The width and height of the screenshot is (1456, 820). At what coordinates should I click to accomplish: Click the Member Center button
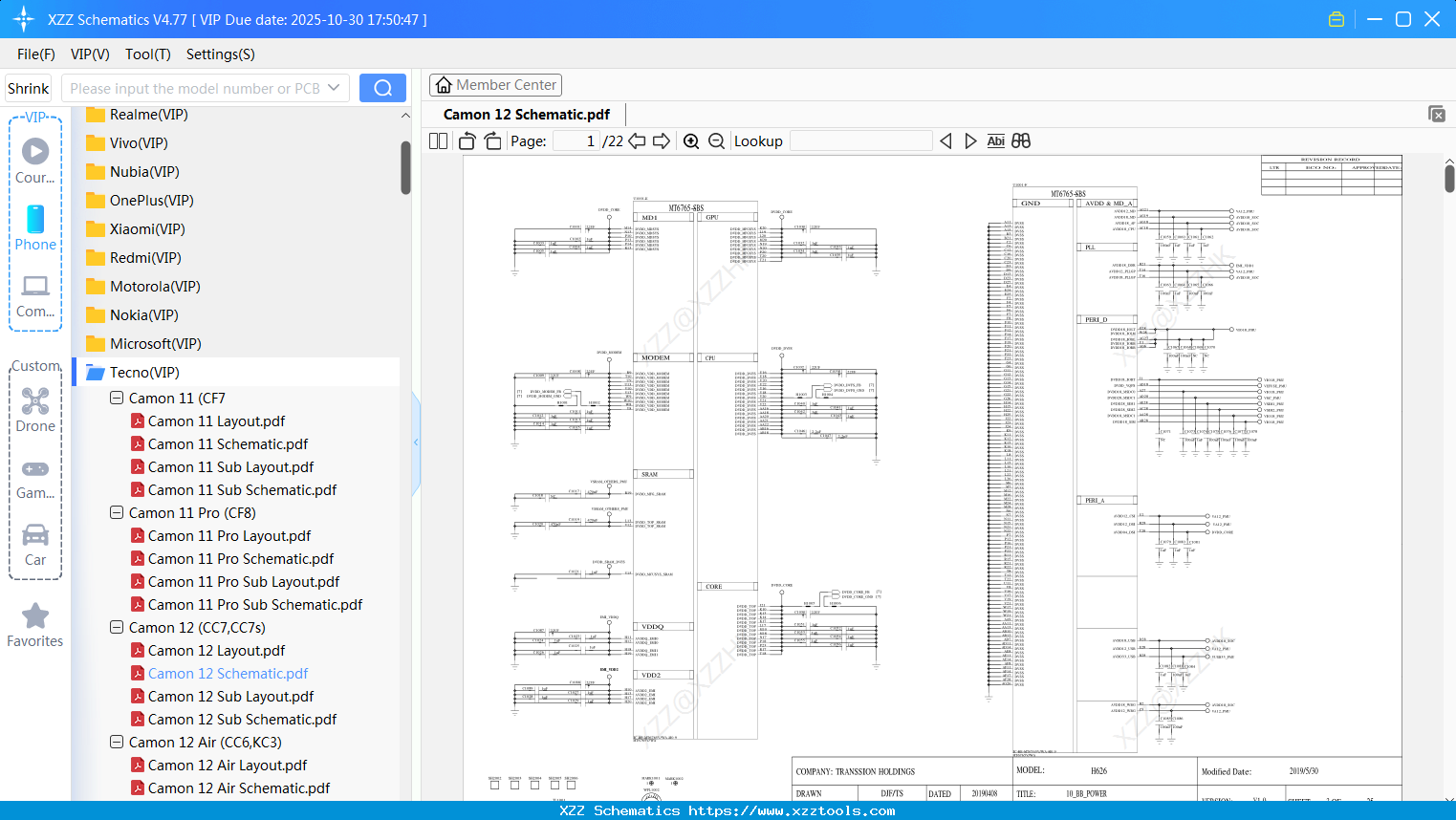click(495, 85)
